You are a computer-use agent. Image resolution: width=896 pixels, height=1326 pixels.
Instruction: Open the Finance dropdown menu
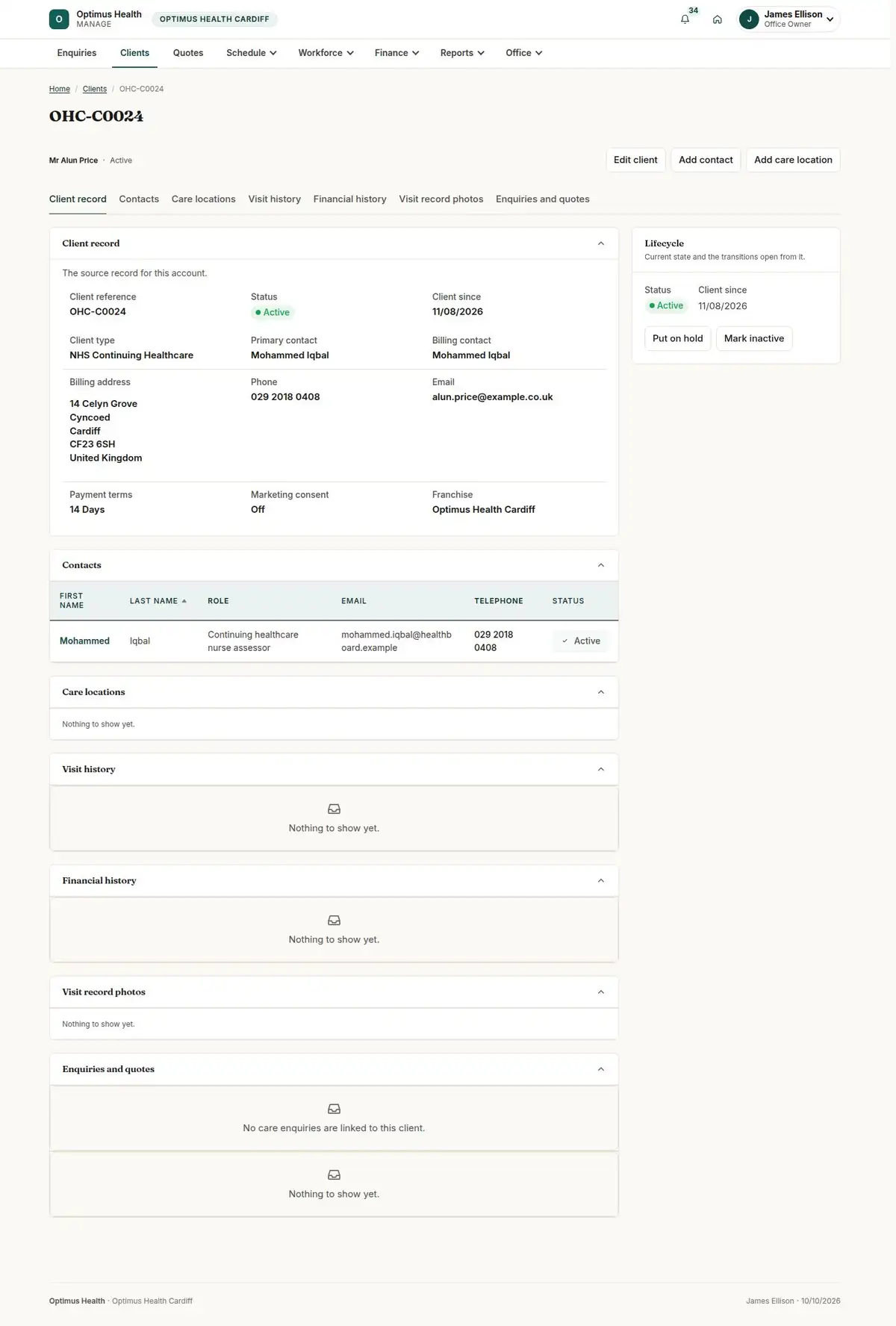pyautogui.click(x=396, y=53)
